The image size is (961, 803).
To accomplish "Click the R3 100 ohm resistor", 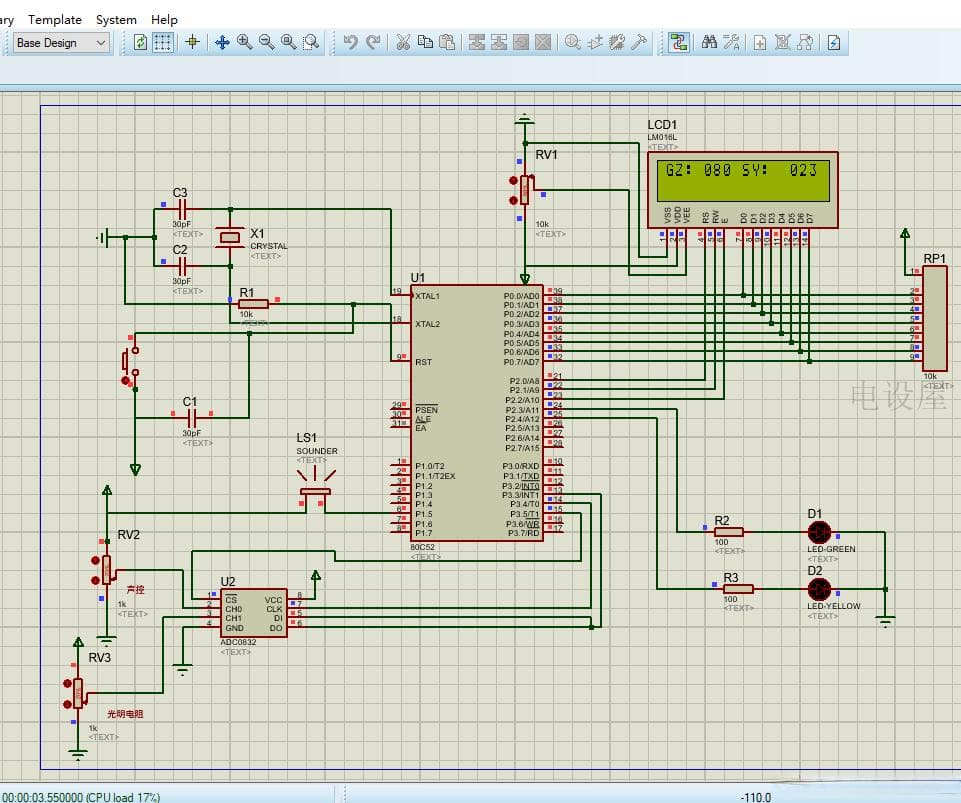I will pyautogui.click(x=738, y=589).
